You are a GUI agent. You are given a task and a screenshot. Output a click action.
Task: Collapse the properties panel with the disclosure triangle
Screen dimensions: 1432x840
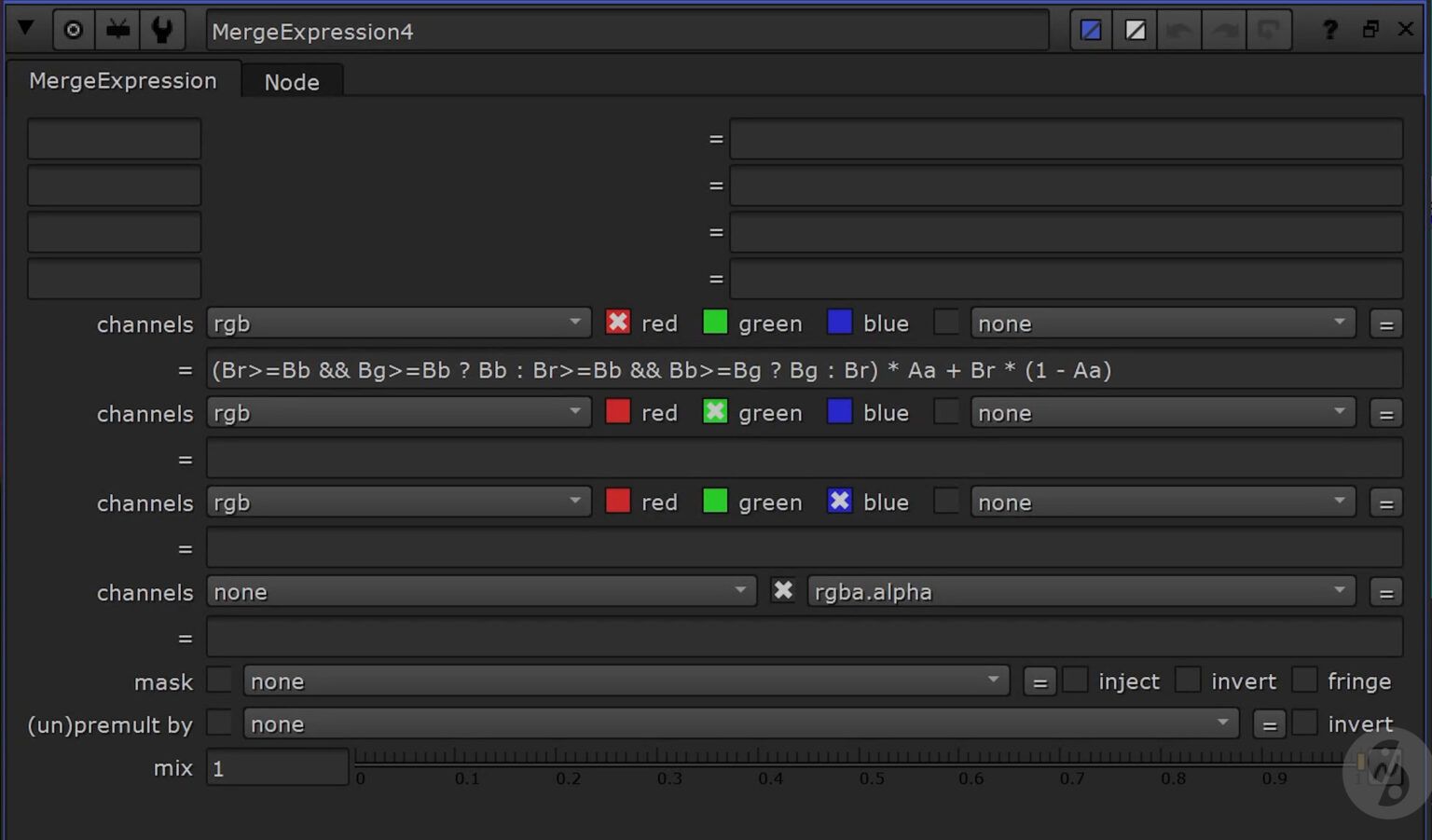26,29
